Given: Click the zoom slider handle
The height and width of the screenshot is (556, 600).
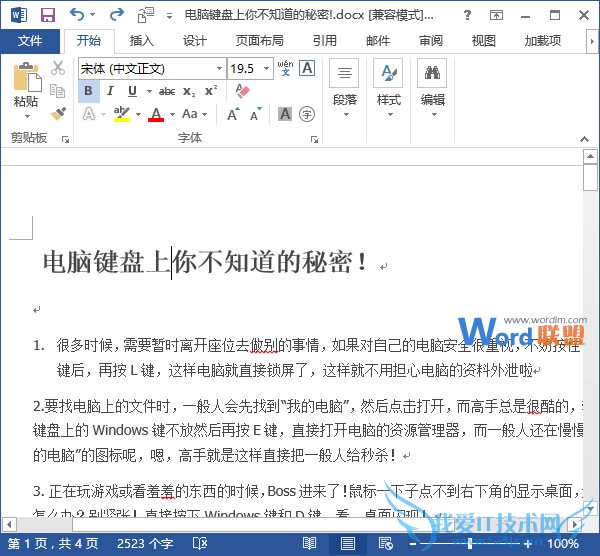Looking at the screenshot, I should pyautogui.click(x=470, y=543).
